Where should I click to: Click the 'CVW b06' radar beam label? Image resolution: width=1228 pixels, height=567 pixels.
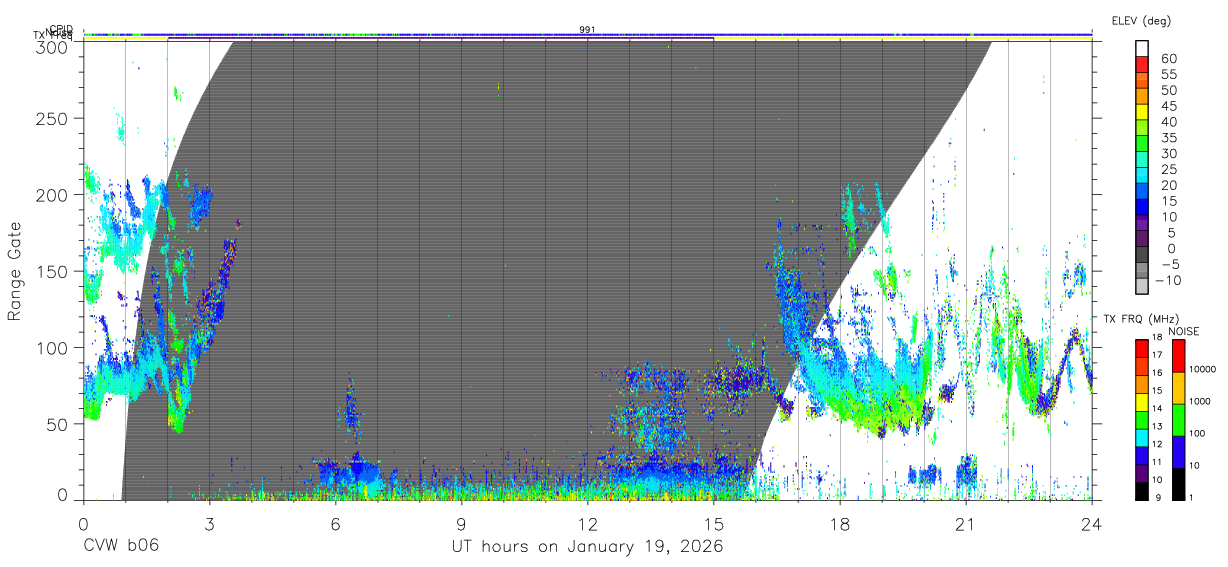coord(121,547)
